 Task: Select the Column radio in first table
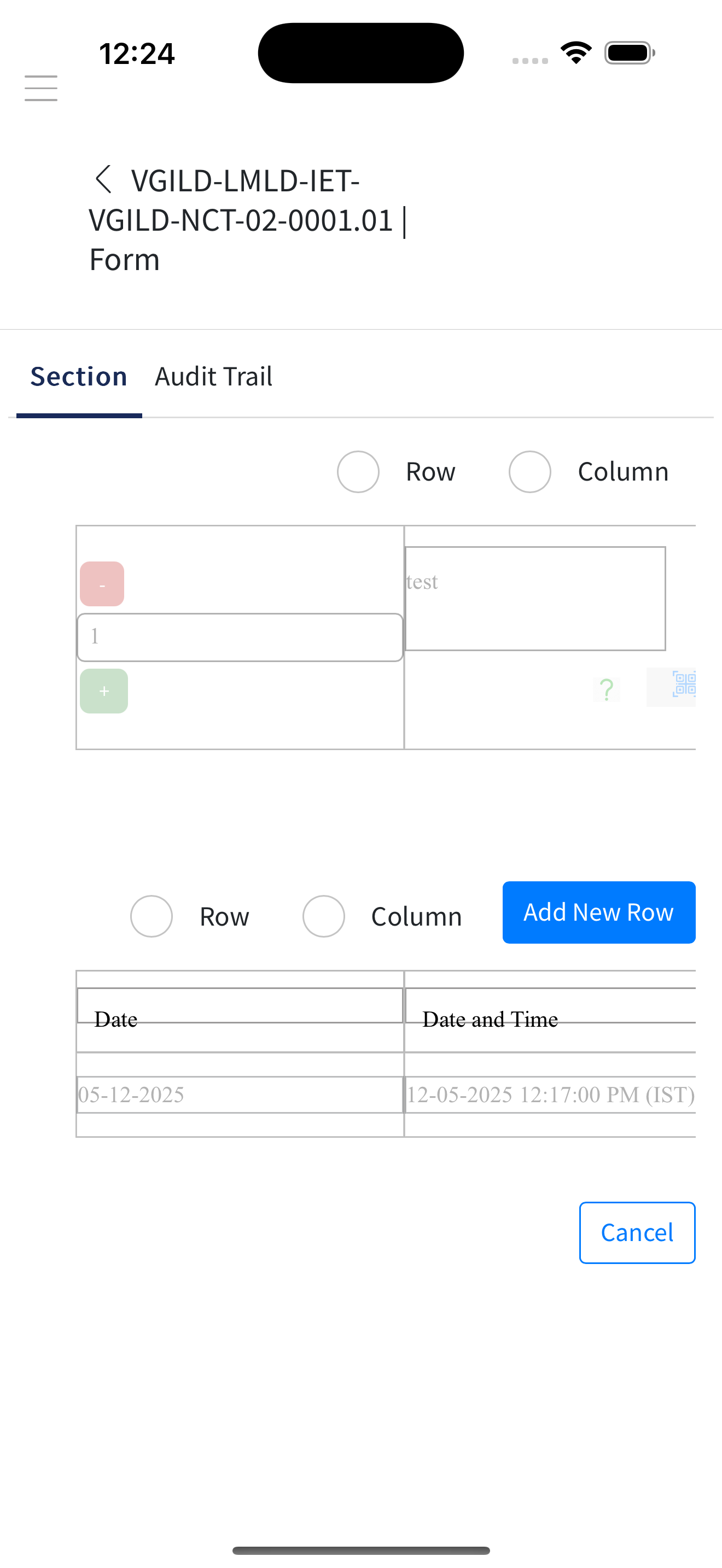click(529, 472)
